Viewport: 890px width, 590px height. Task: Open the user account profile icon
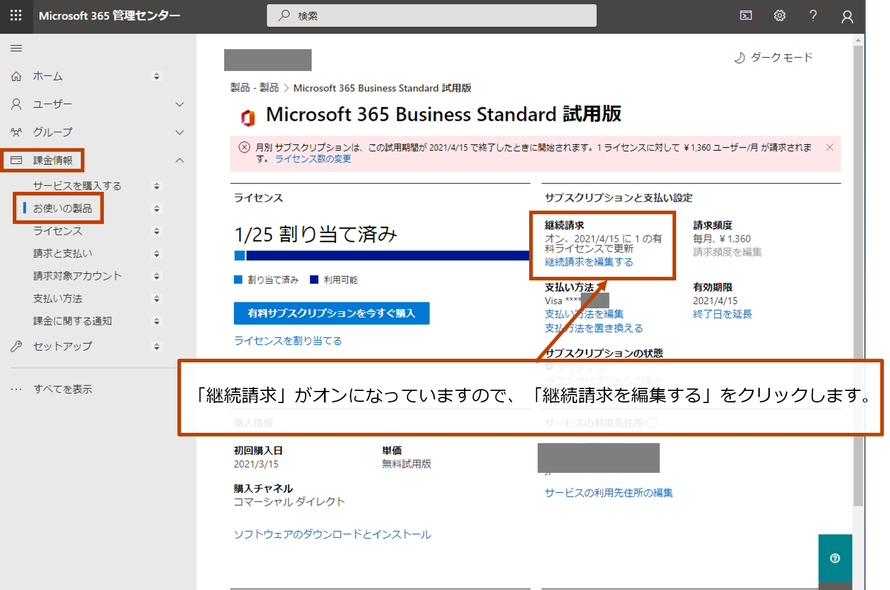point(847,16)
